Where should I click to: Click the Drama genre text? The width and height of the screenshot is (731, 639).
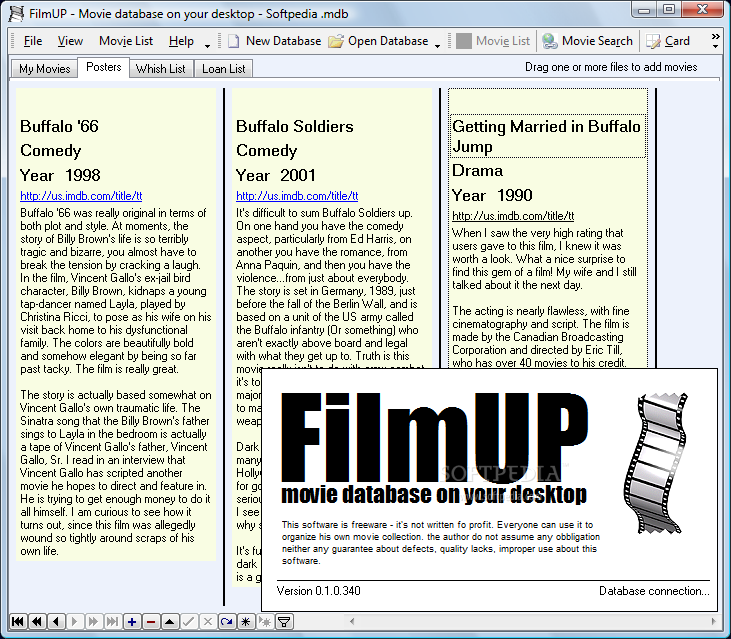(x=477, y=171)
